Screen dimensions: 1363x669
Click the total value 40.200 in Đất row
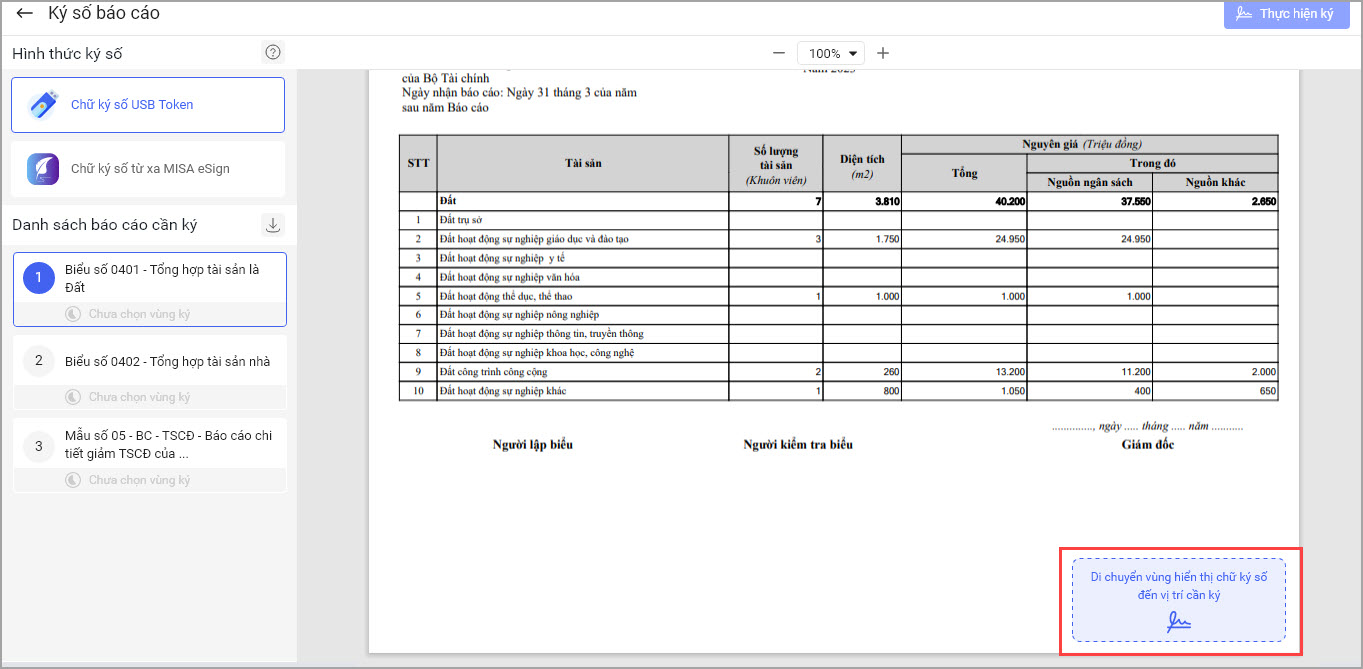[x=1011, y=201]
